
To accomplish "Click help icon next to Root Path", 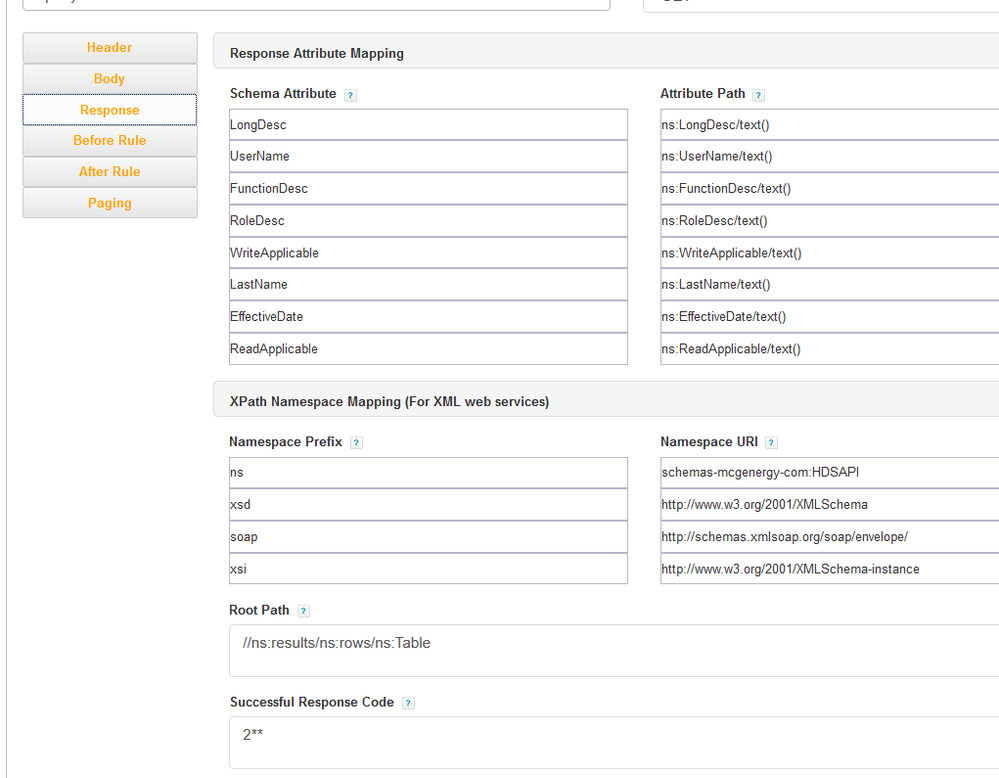I will point(303,611).
